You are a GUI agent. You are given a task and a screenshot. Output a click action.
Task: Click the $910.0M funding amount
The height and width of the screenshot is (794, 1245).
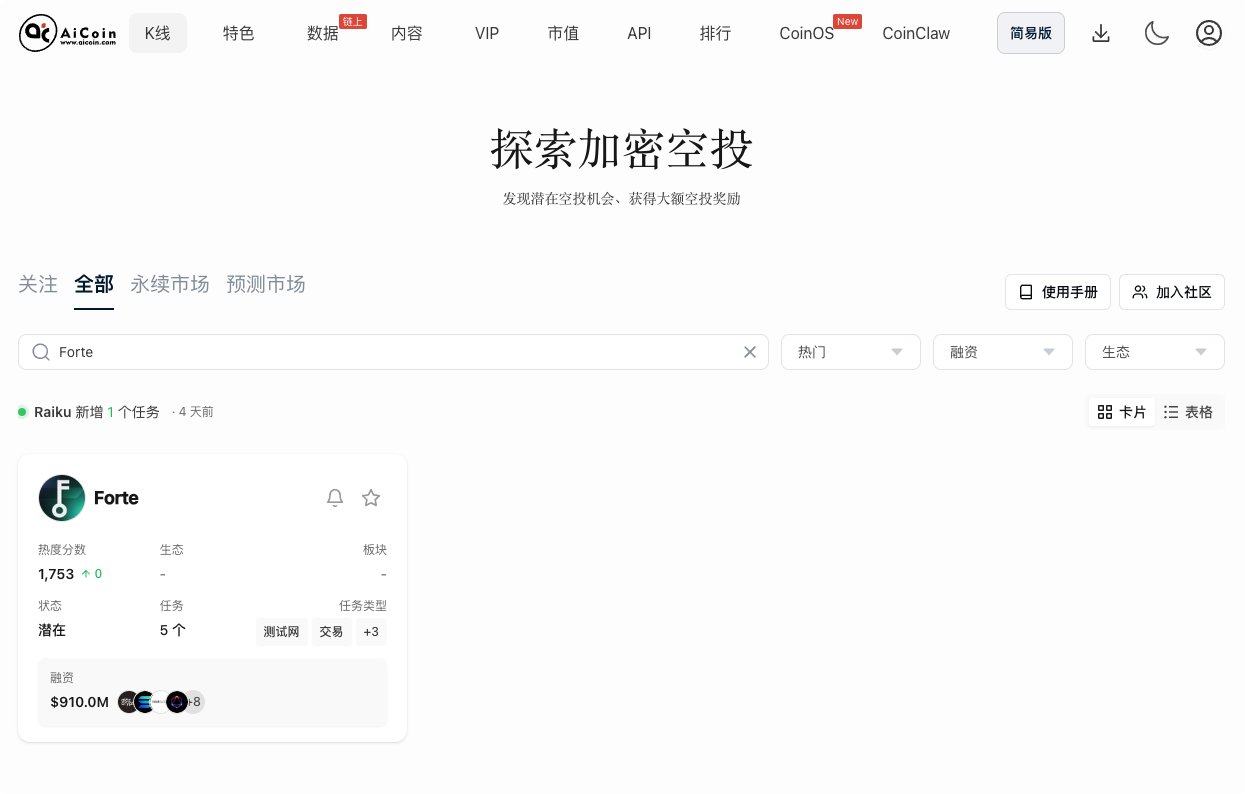coord(79,702)
